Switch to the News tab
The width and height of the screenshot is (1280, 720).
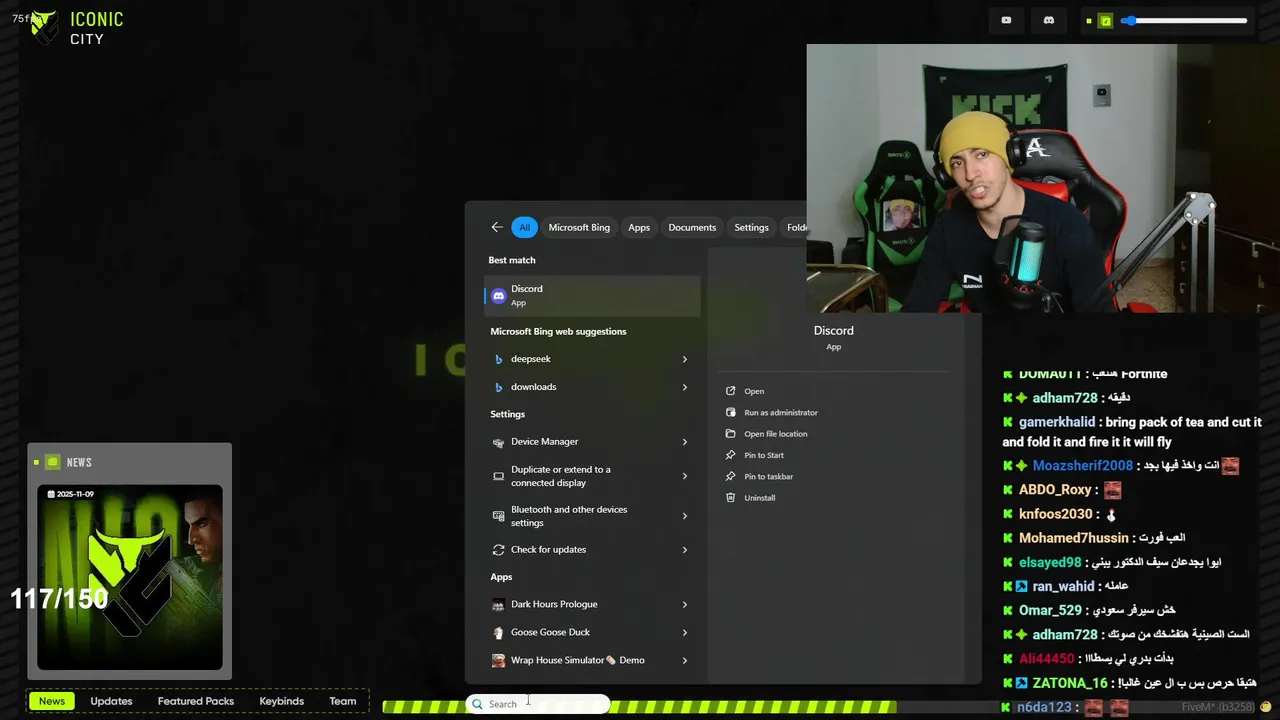[x=52, y=701]
